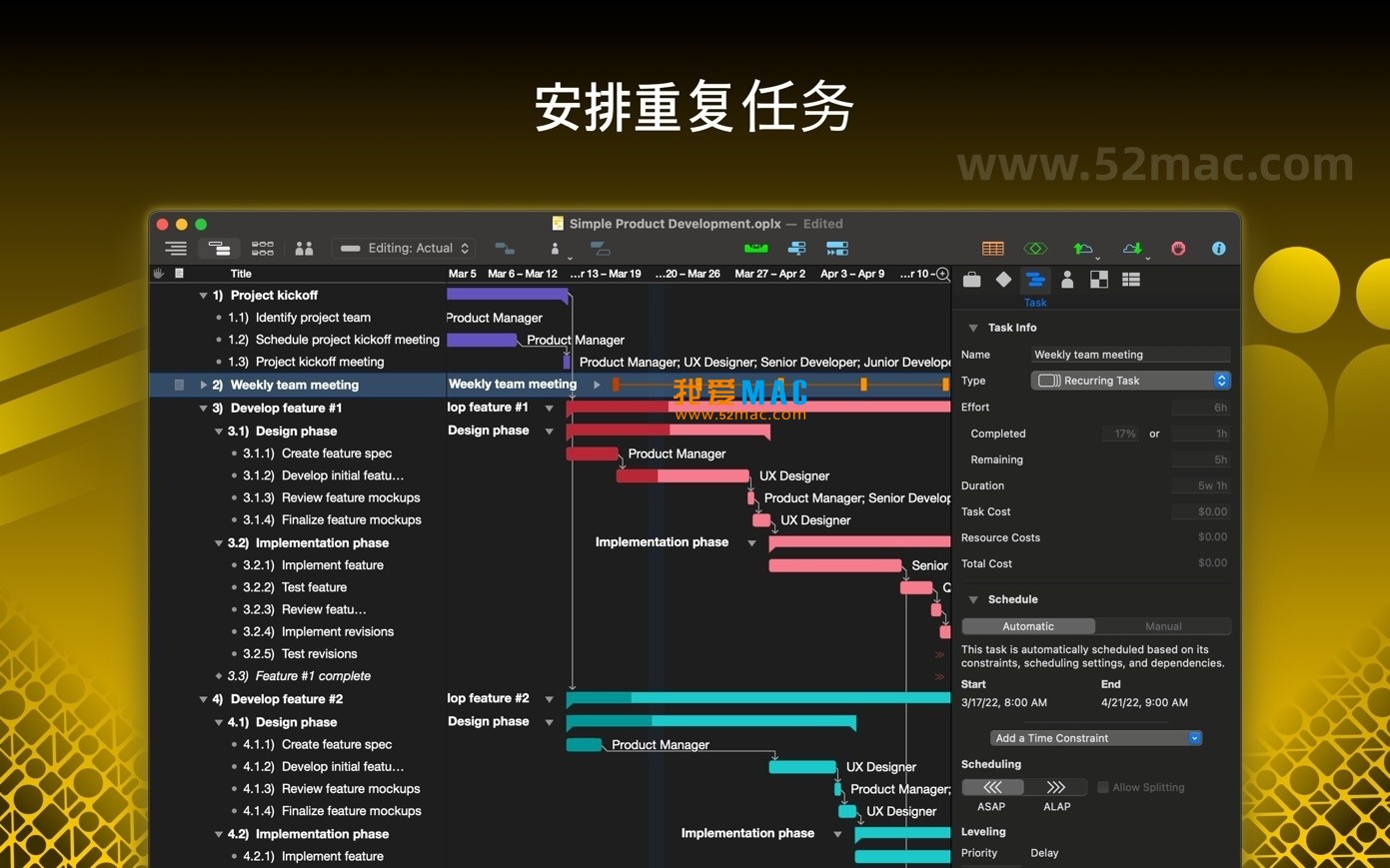The height and width of the screenshot is (868, 1390).
Task: Open the Editing: Actual dropdown
Action: (x=403, y=247)
